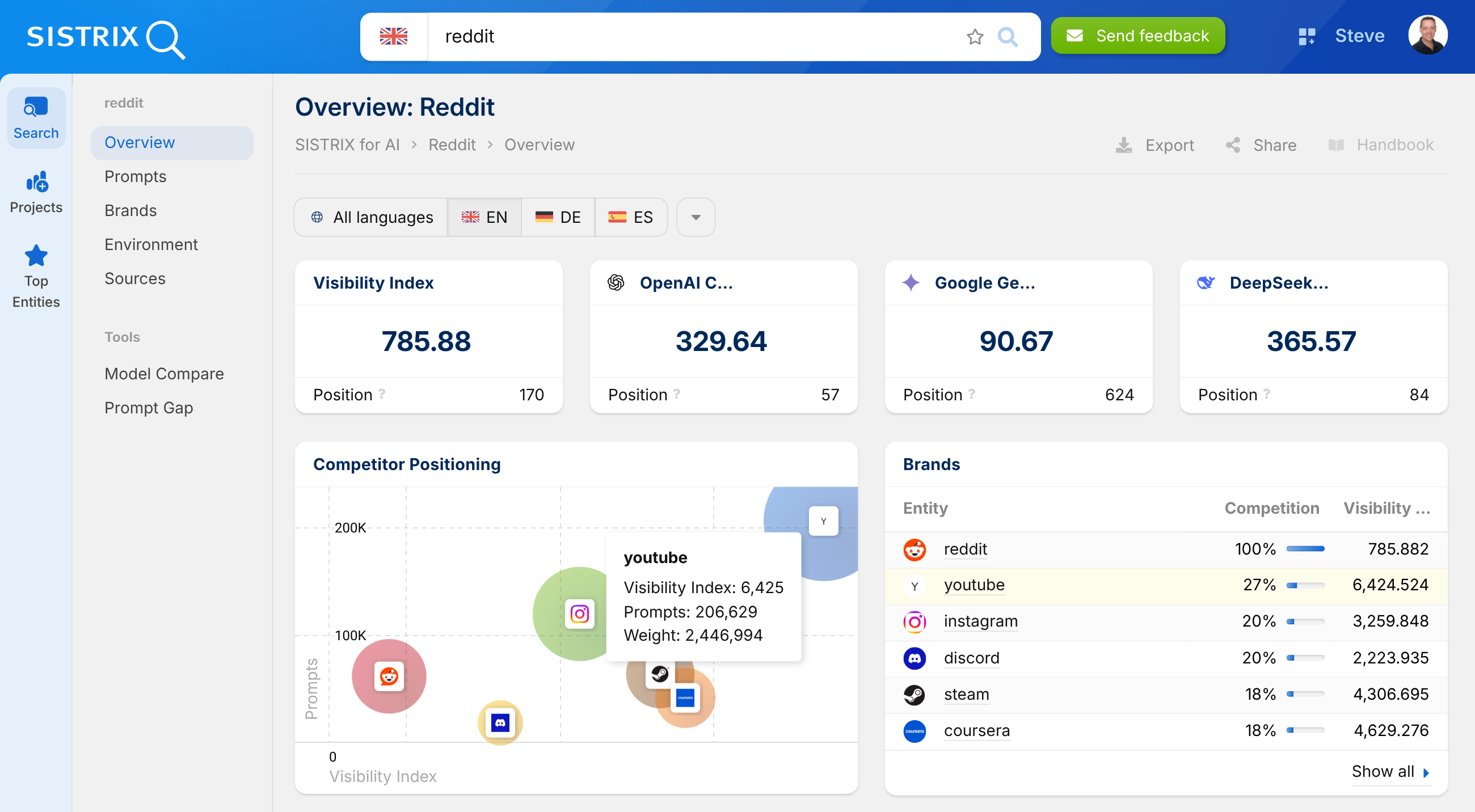Screen dimensions: 1475x812
Task: Open the Model Compare tool
Action: (164, 374)
